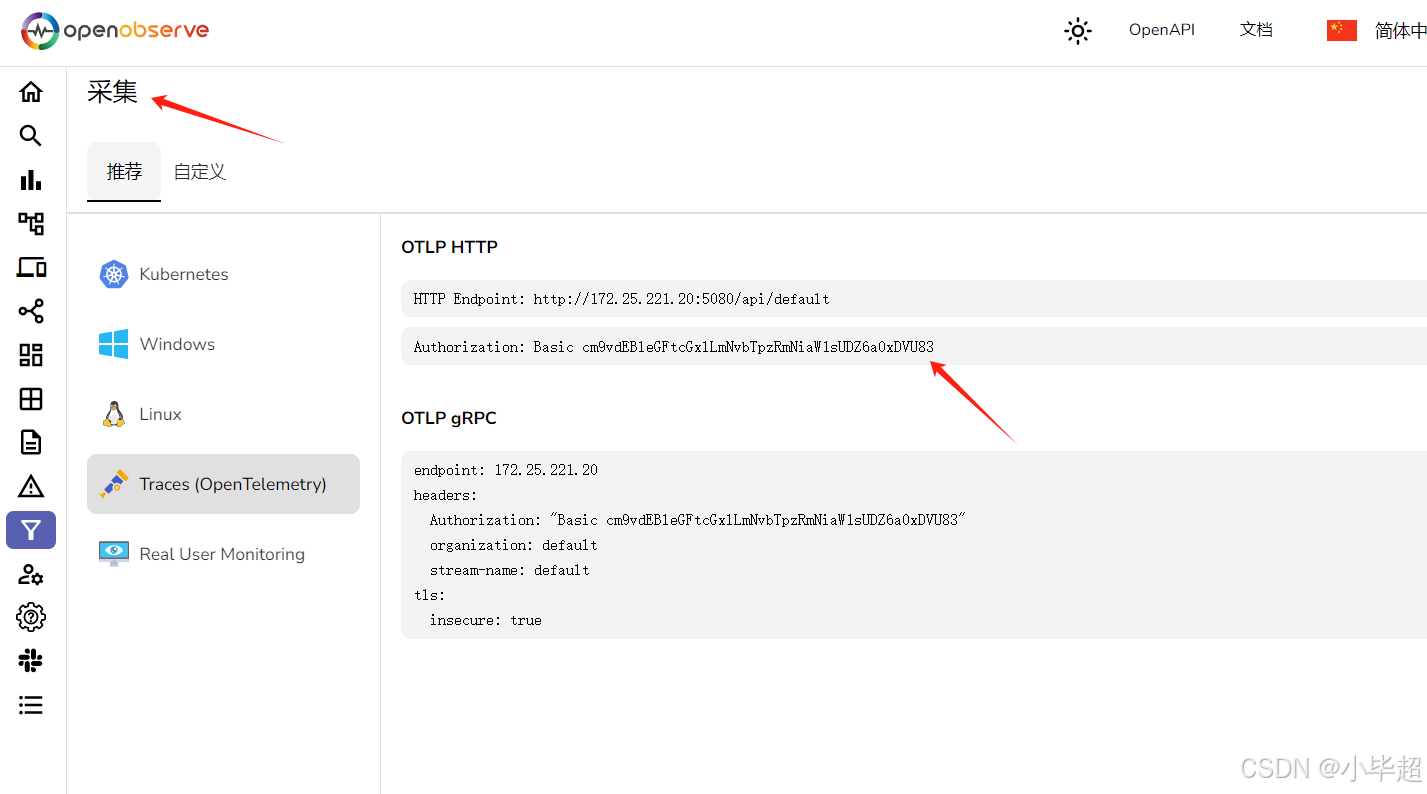Select Traces (OpenTelemetry) option

point(223,484)
